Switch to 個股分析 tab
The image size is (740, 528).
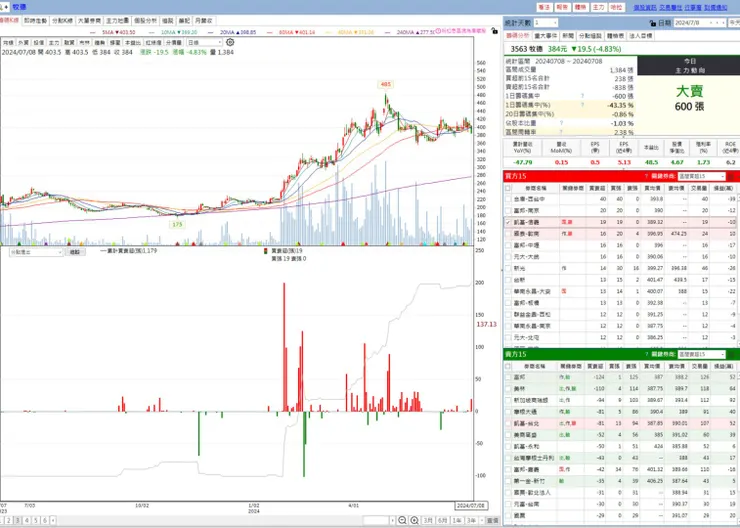tap(145, 21)
